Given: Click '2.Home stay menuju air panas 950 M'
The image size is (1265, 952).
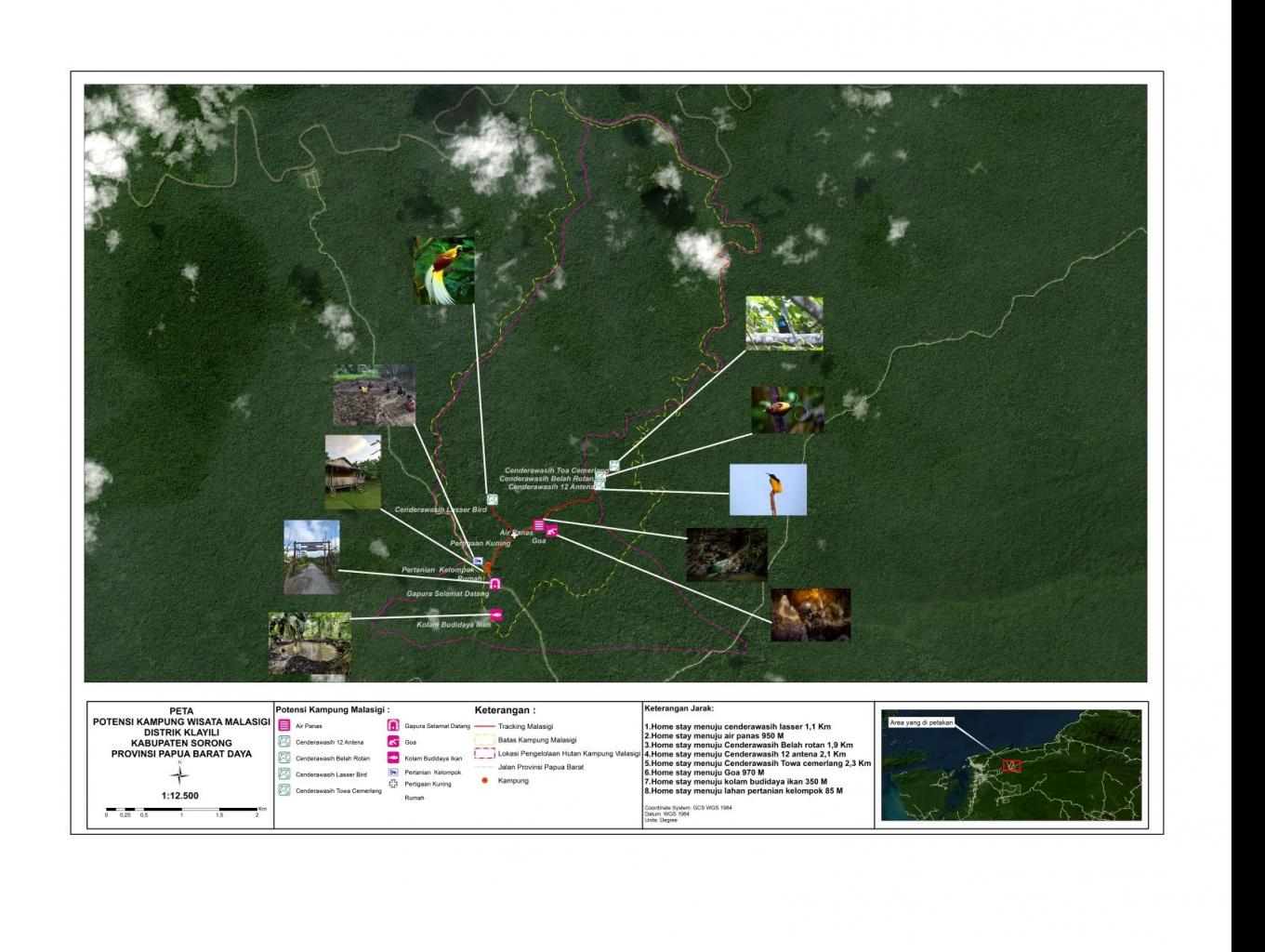Looking at the screenshot, I should [x=714, y=736].
